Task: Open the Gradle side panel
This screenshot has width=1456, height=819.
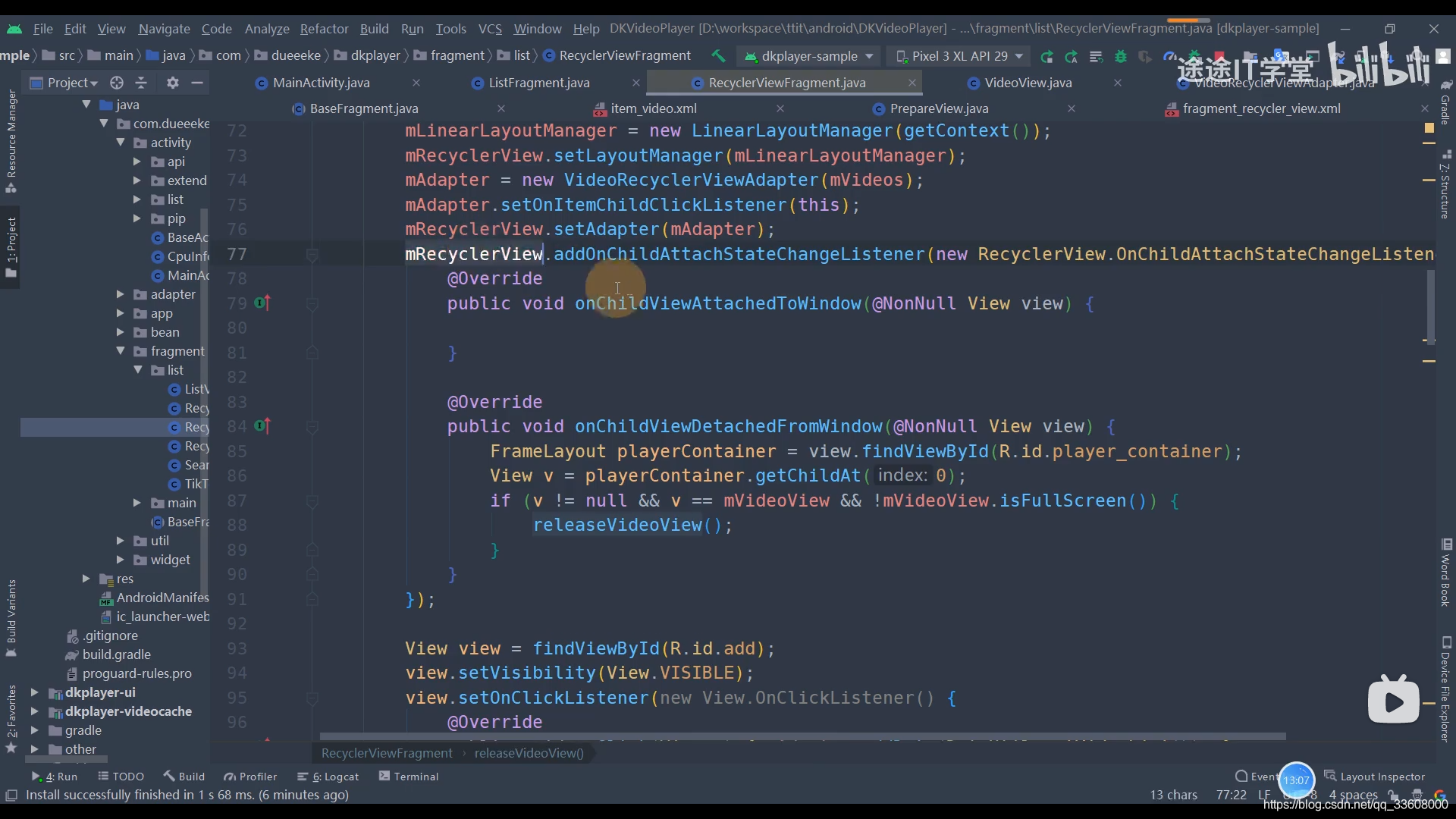Action: coord(1445,102)
